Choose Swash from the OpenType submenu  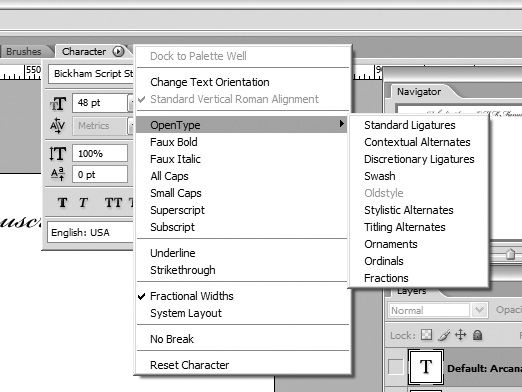point(380,176)
